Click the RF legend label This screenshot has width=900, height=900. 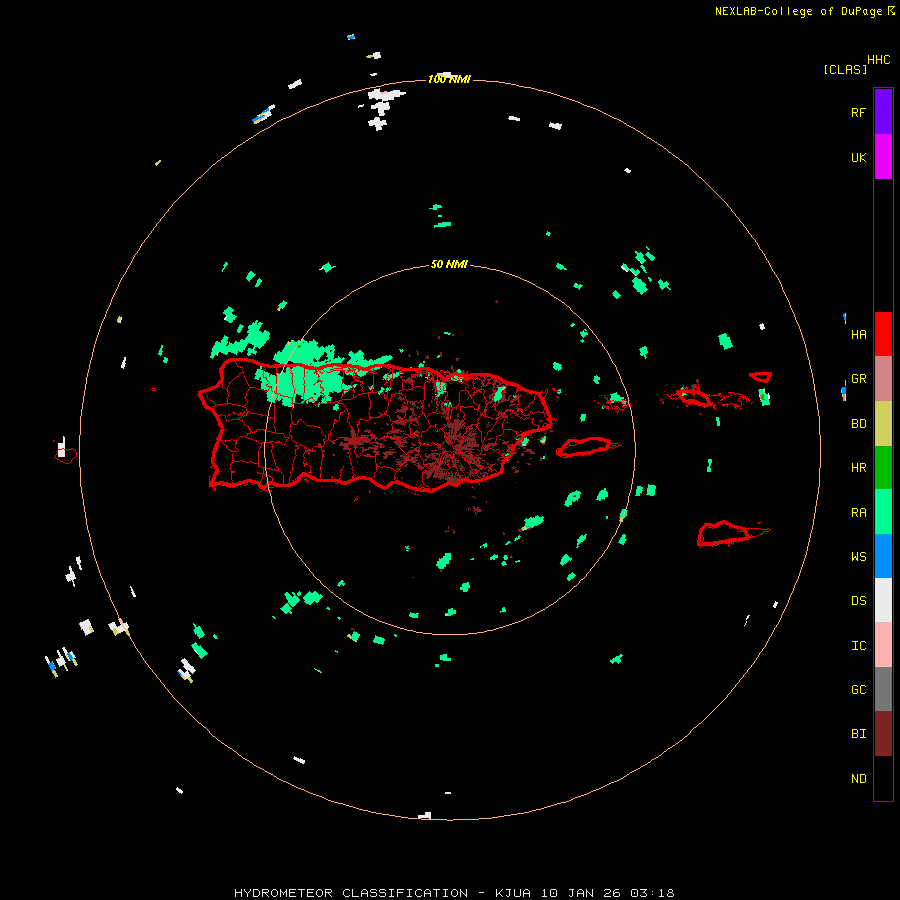(x=858, y=113)
